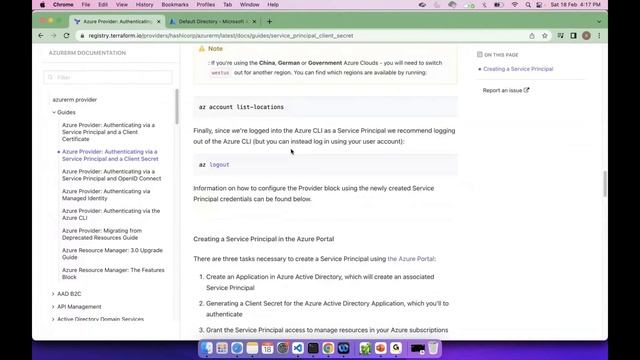Open the Apple menu

coord(42,5)
